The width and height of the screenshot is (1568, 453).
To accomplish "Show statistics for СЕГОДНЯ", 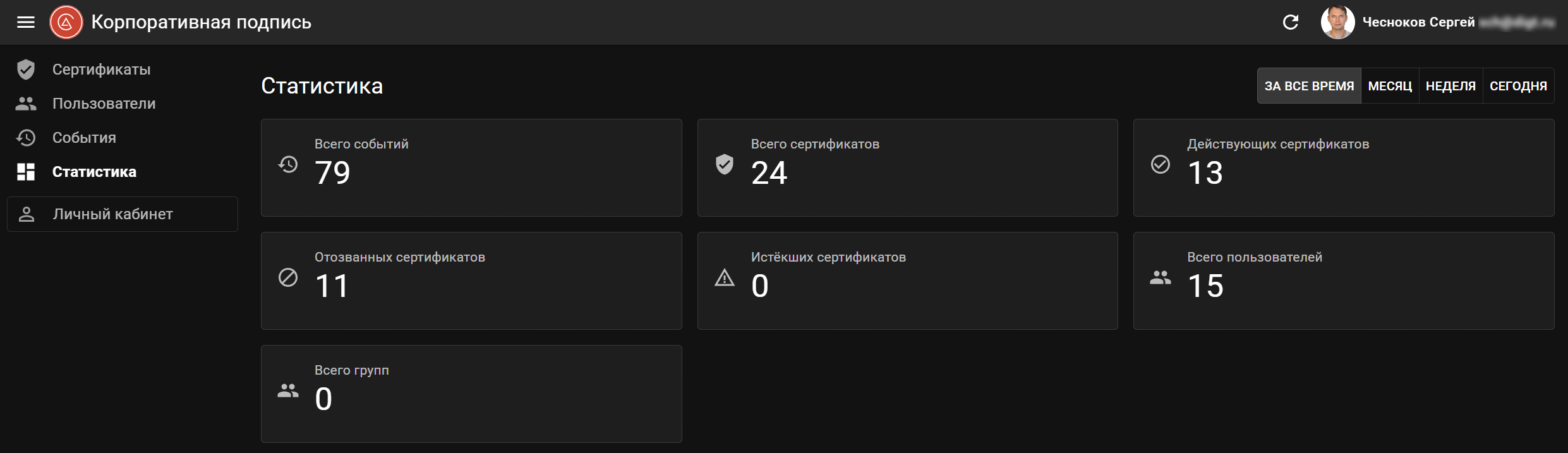I will point(1518,86).
